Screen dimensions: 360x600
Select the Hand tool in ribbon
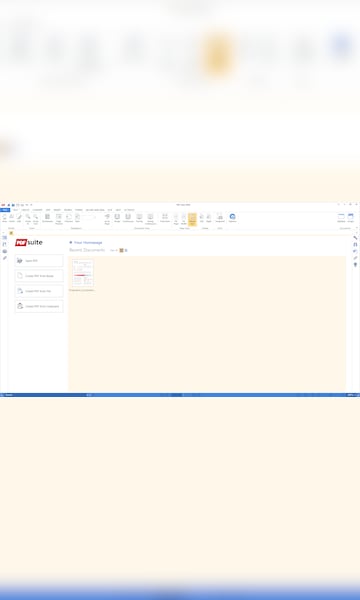(x=5, y=218)
